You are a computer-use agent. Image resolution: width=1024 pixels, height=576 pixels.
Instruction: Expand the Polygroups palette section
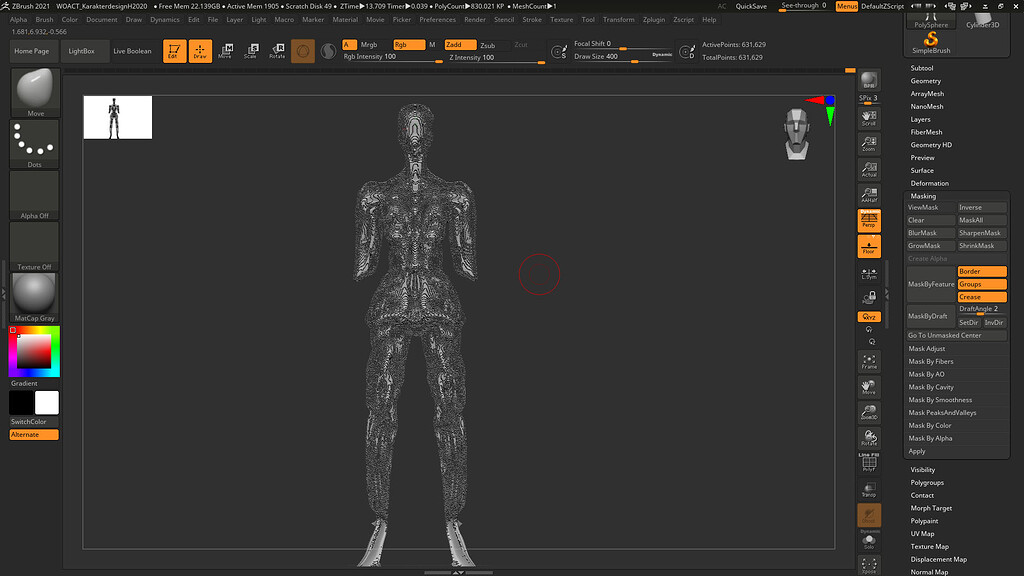point(927,482)
